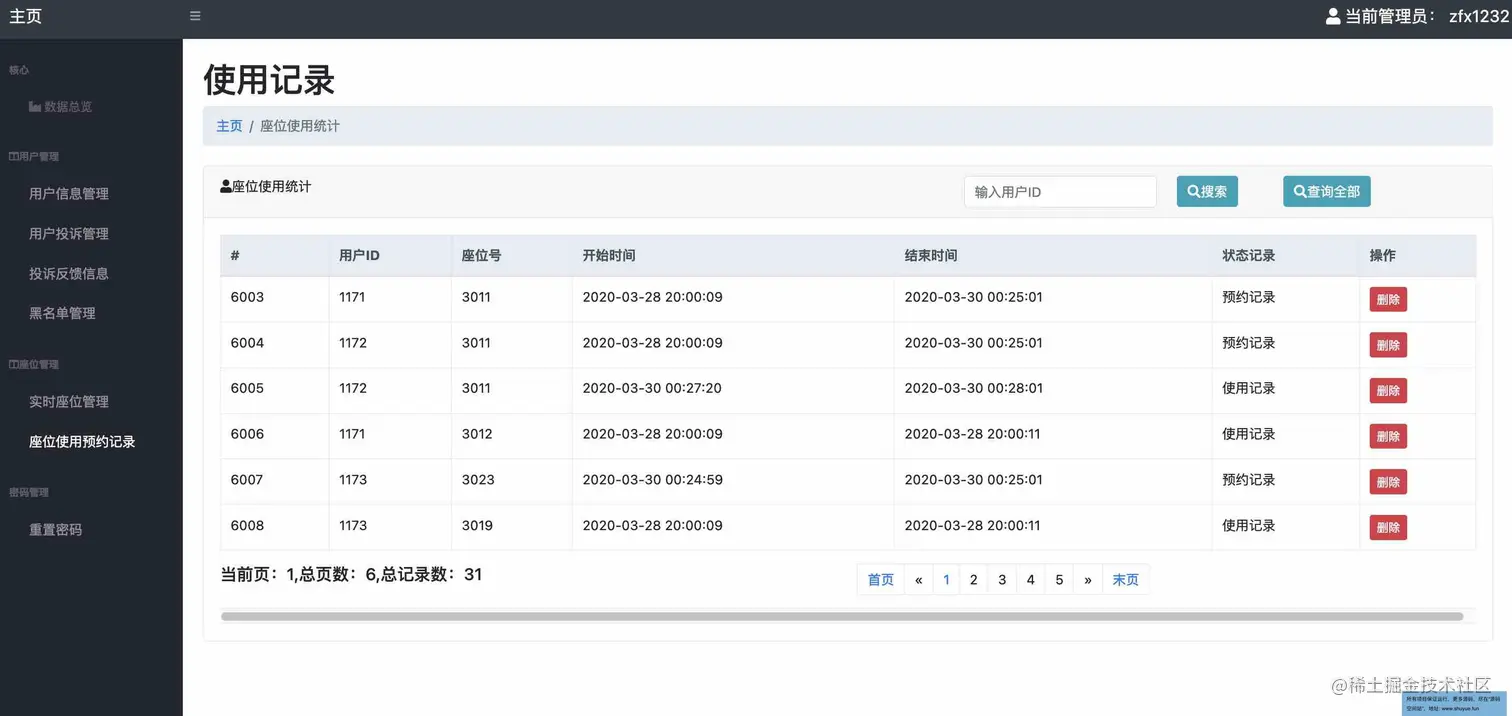Click the » next page arrow
The width and height of the screenshot is (1512, 716).
click(1087, 580)
